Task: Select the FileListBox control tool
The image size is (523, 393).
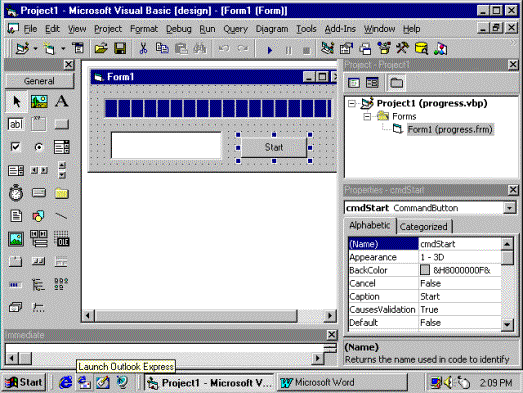Action: (16, 216)
